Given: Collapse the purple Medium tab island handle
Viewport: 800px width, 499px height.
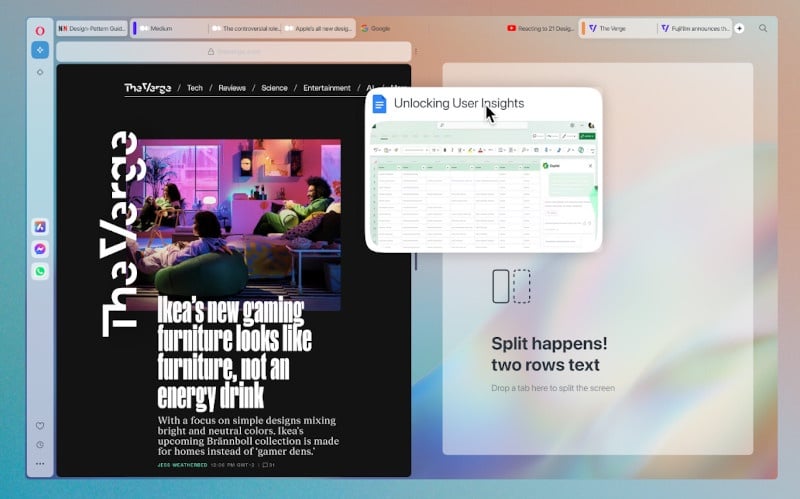Looking at the screenshot, I should pyautogui.click(x=135, y=29).
